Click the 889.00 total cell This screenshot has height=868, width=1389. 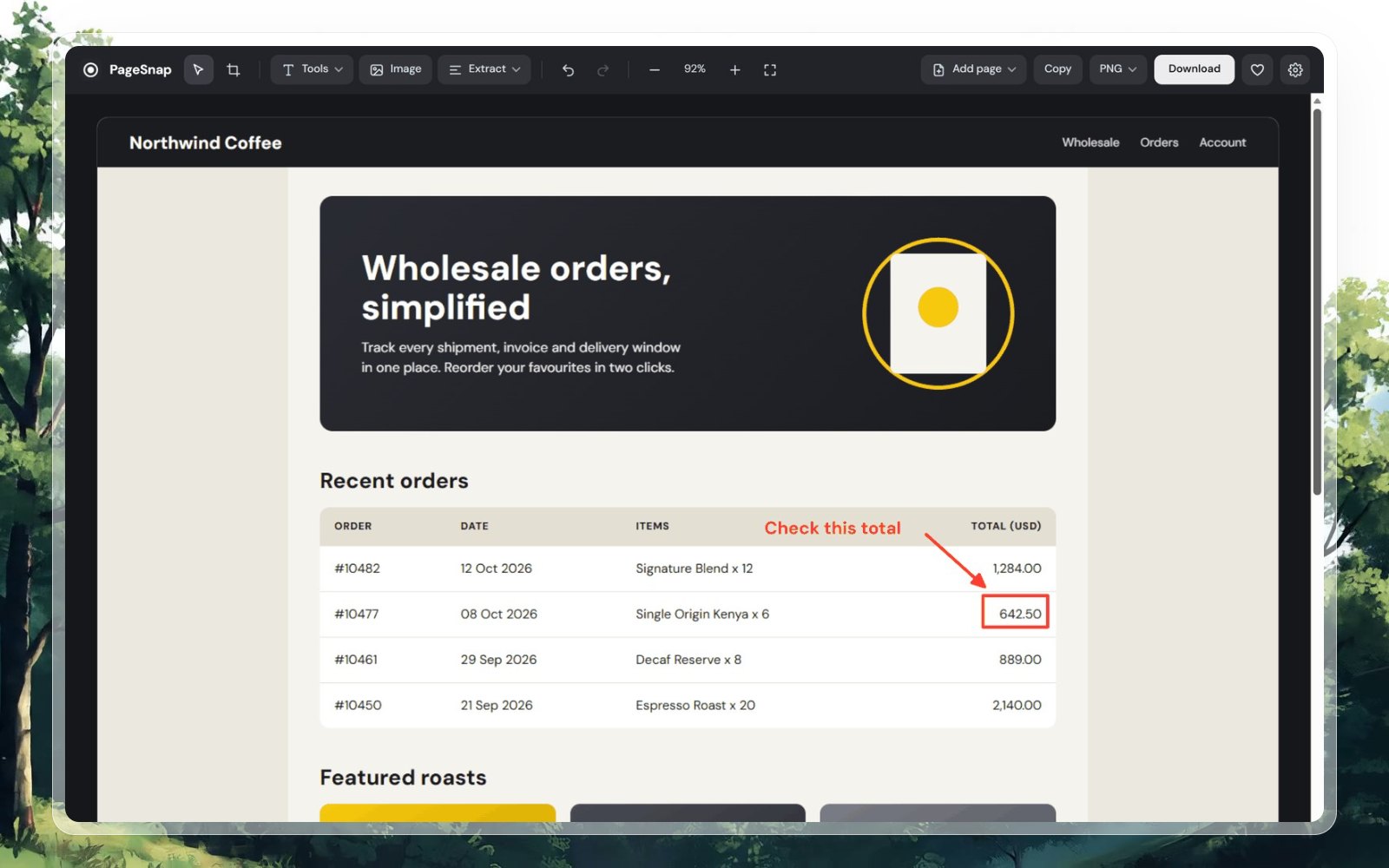click(1020, 660)
